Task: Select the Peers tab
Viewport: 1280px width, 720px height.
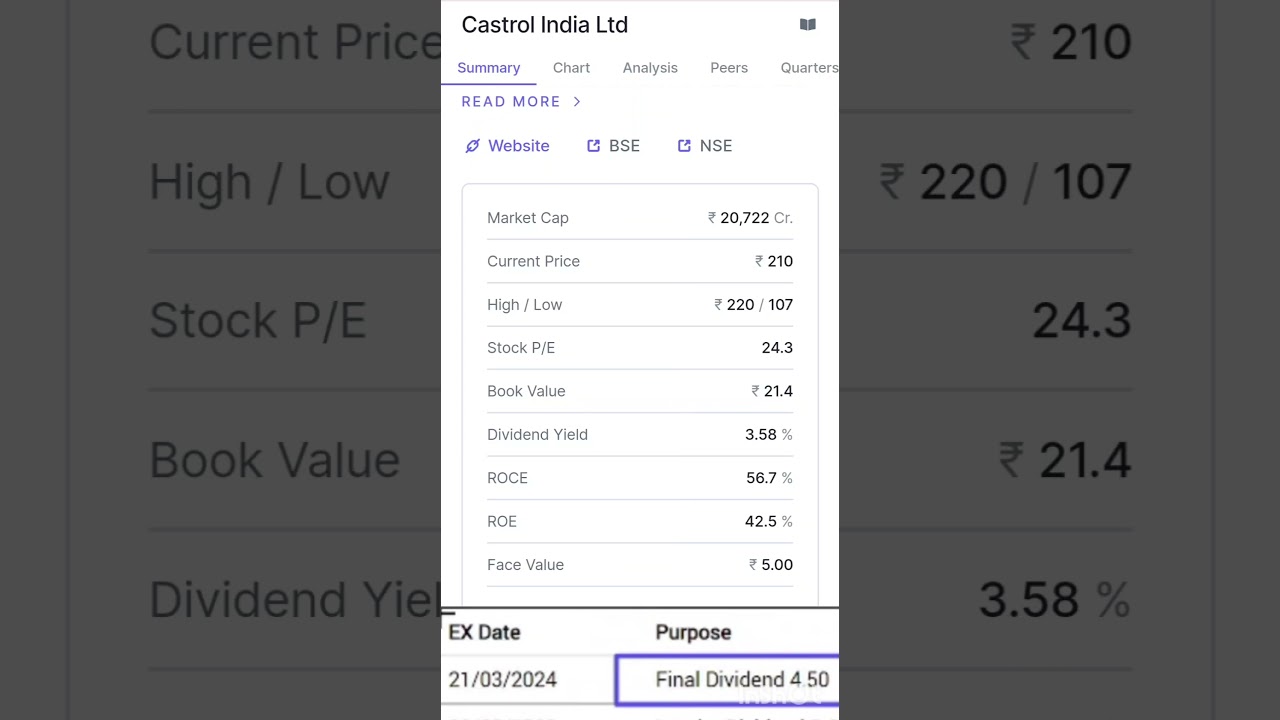Action: [729, 68]
